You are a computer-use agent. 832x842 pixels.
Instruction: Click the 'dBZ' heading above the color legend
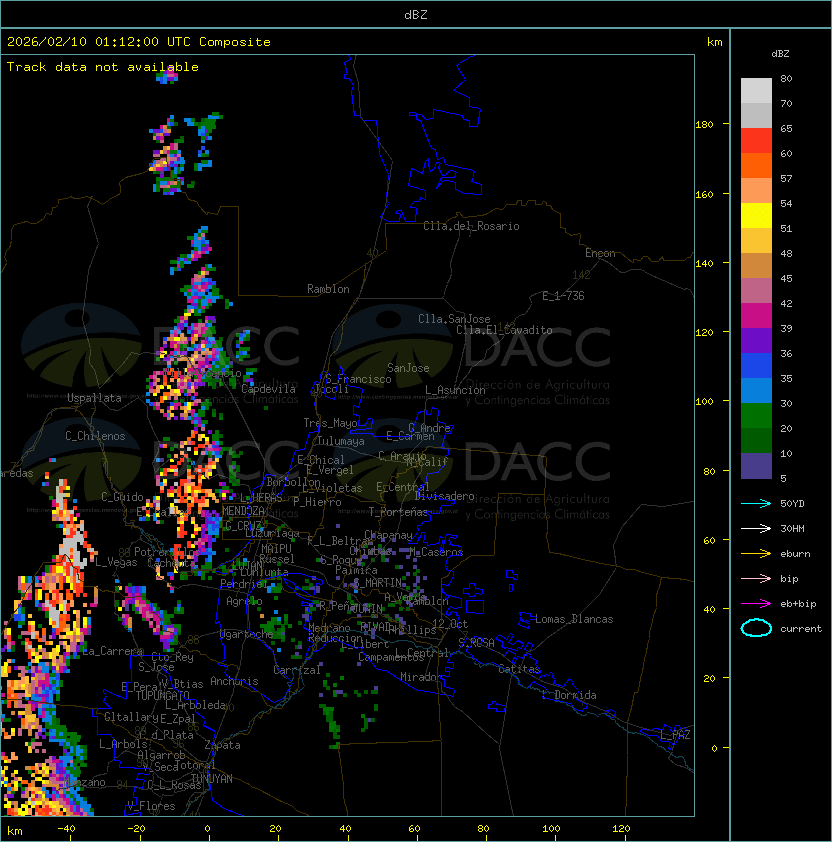tap(780, 54)
